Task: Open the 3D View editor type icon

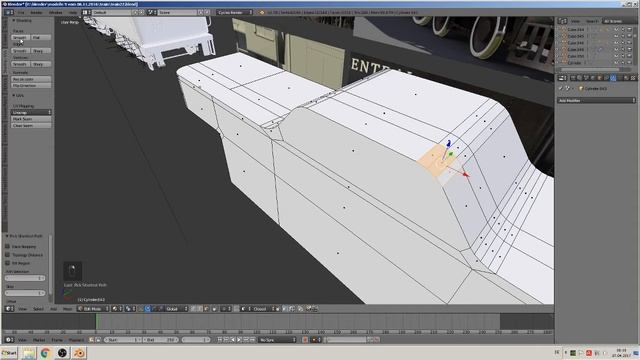Action: tap(9, 309)
